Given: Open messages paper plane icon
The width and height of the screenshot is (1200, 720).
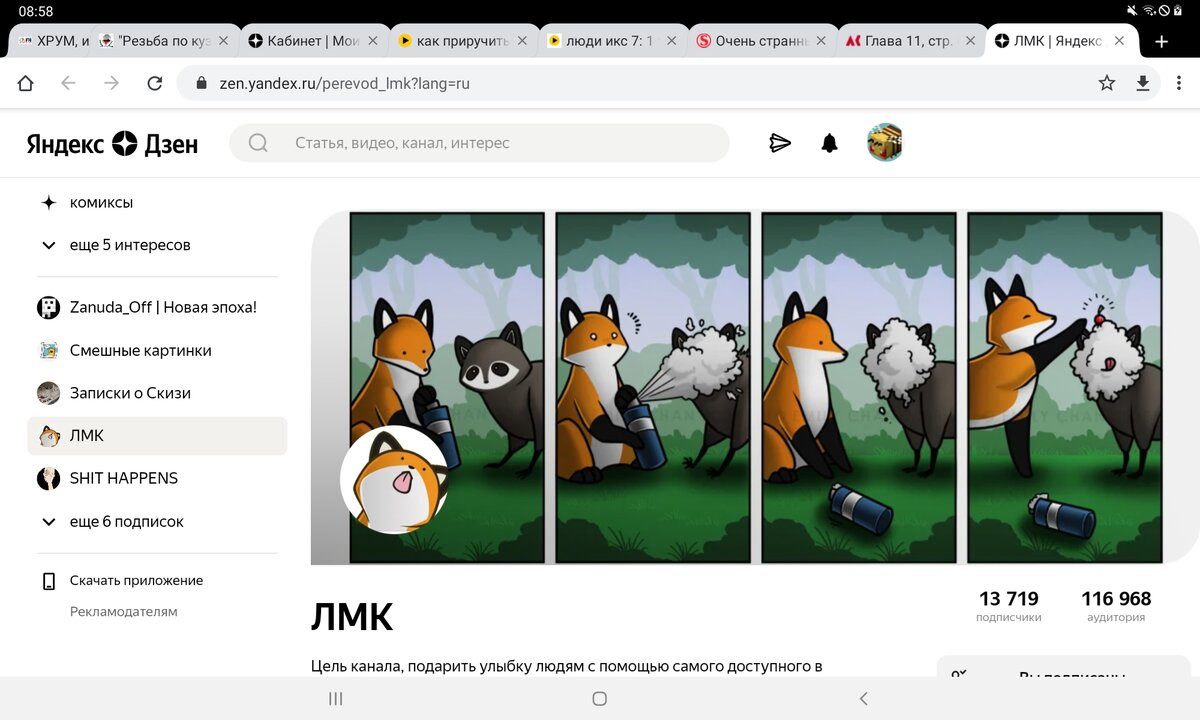Looking at the screenshot, I should 780,143.
